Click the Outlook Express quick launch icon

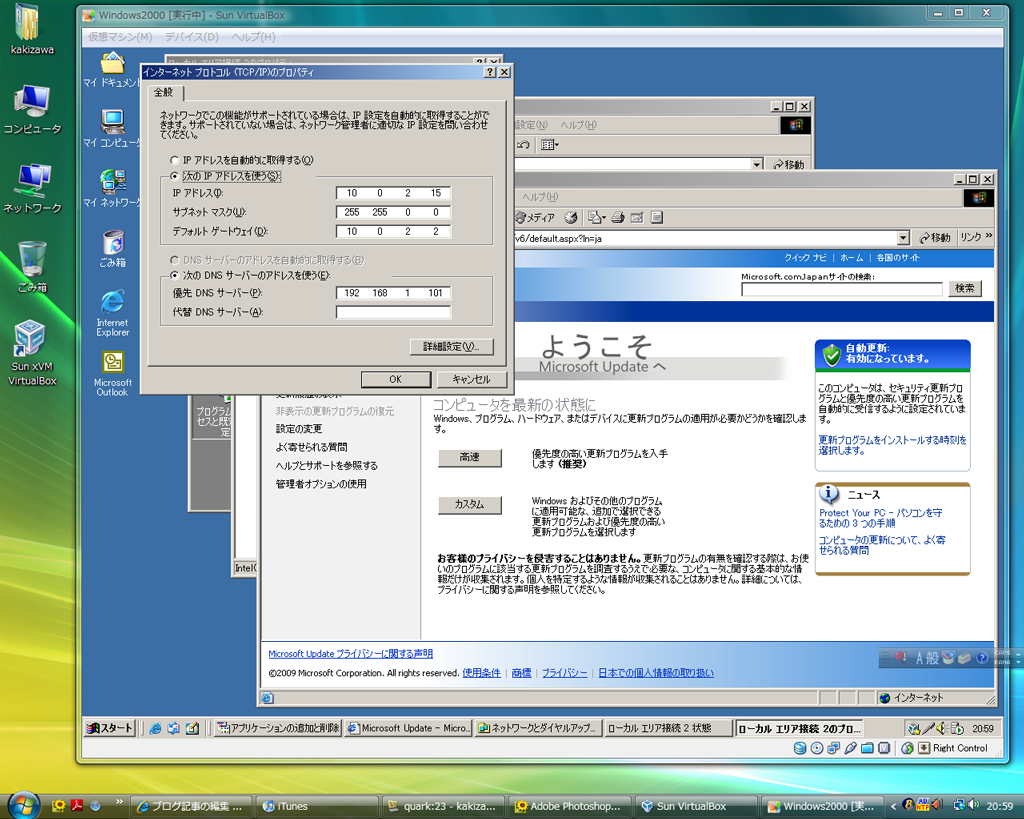(173, 728)
